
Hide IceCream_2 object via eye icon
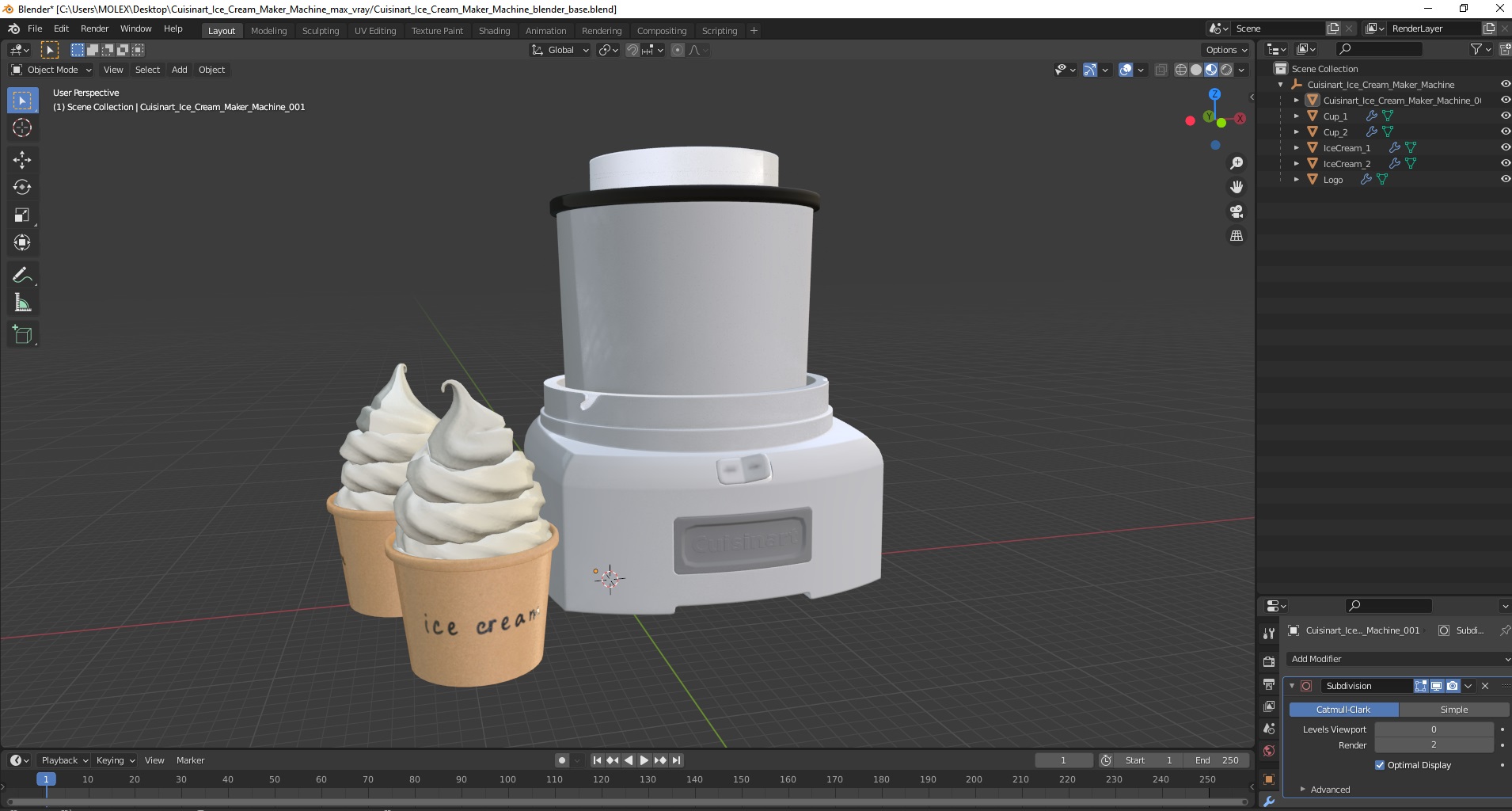pos(1505,164)
